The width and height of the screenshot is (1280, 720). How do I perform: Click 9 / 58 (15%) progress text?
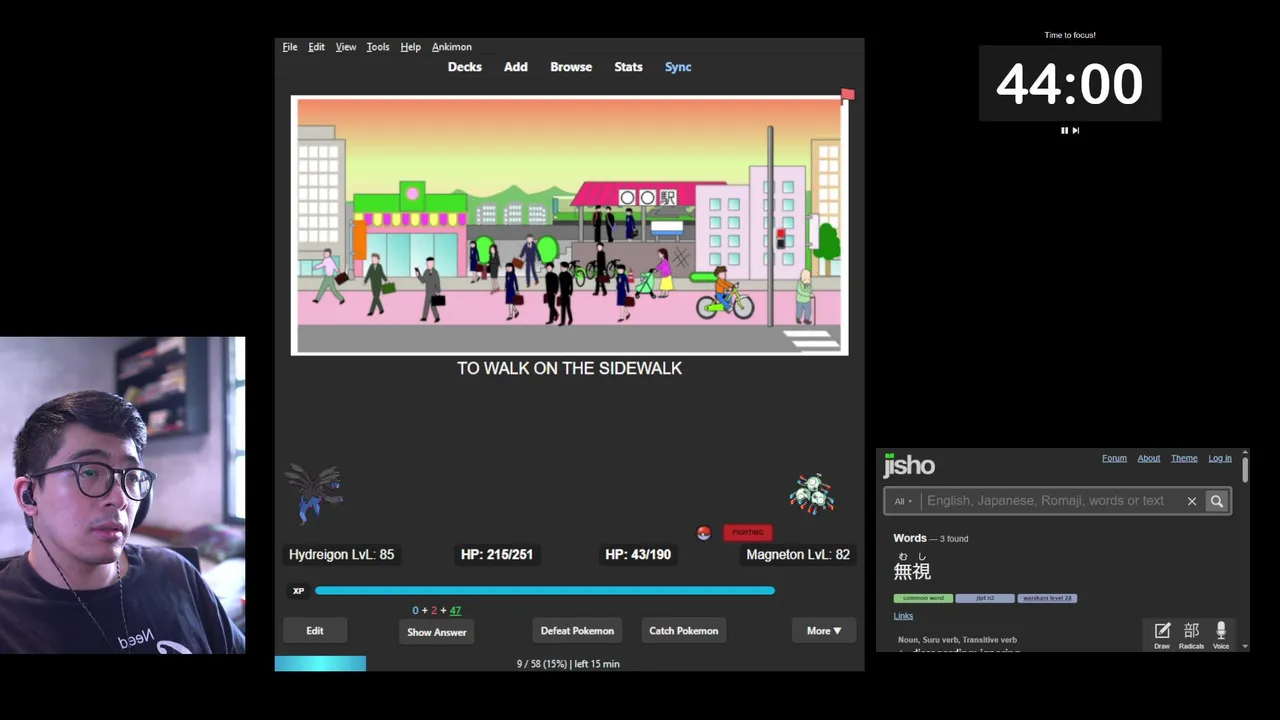(542, 664)
